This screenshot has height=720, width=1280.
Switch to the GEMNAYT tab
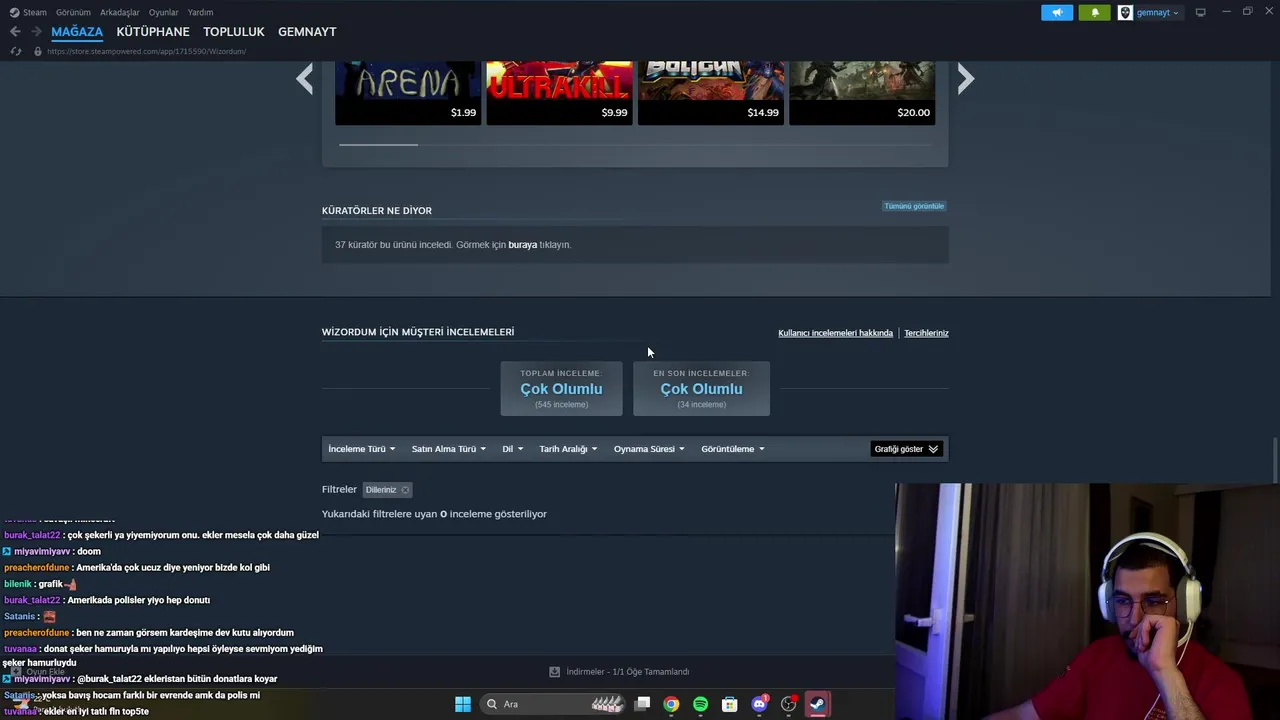307,32
